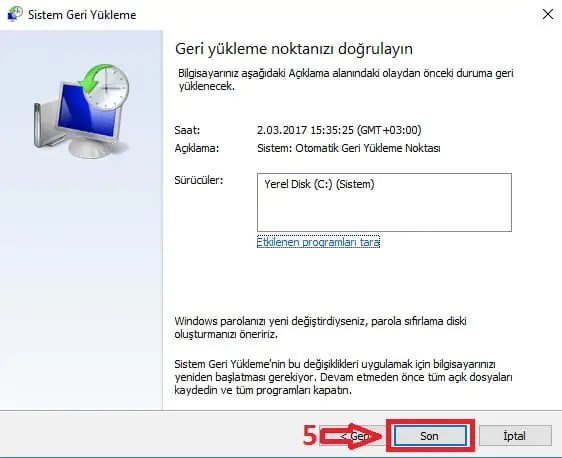This screenshot has height=458, width=562.
Task: Click the computer restore clock illustration
Action: pyautogui.click(x=82, y=111)
